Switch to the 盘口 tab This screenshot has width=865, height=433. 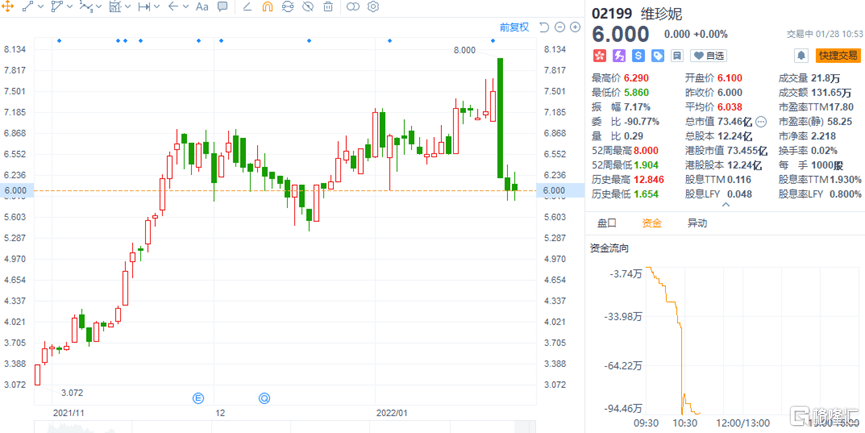(607, 224)
